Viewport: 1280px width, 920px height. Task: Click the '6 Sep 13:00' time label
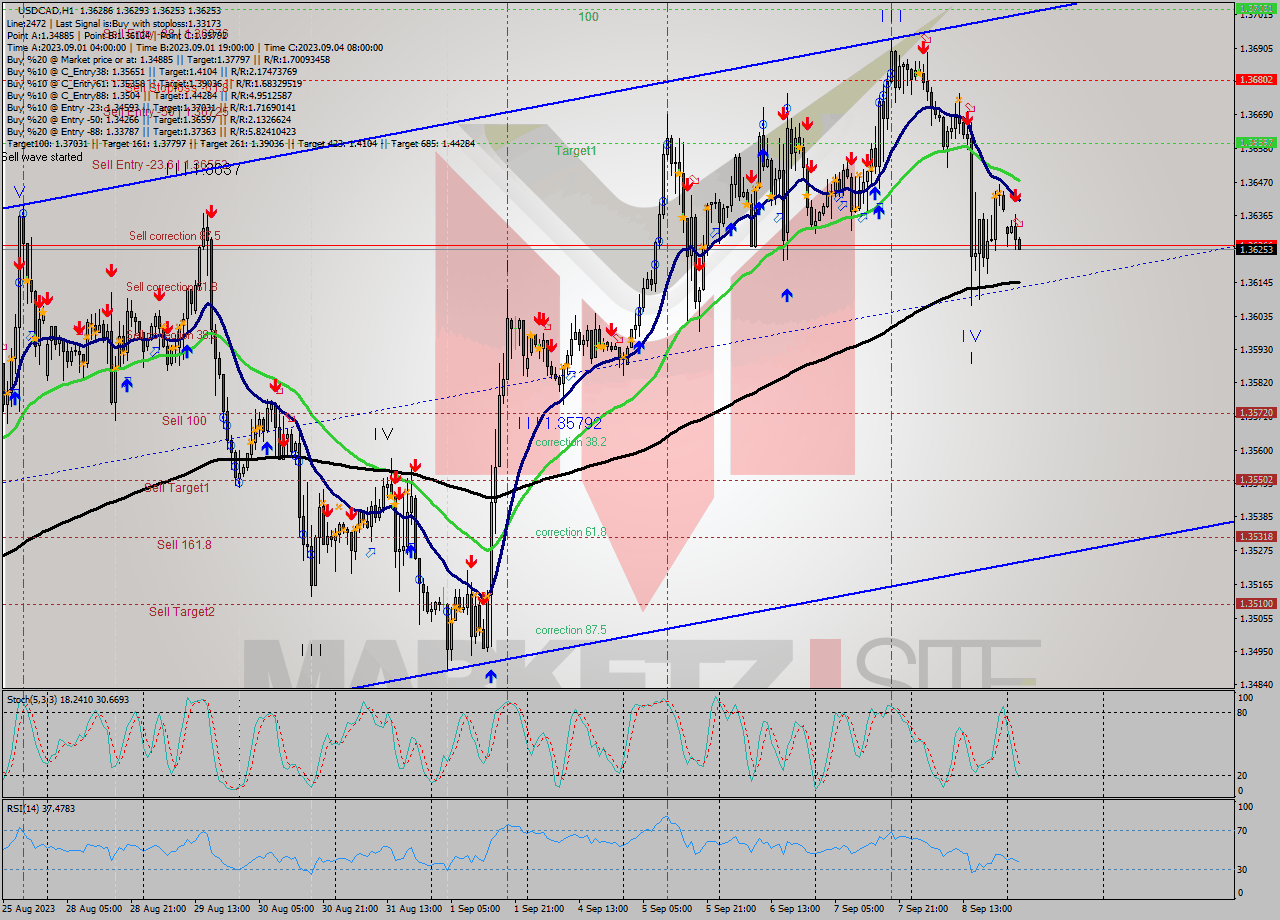tap(794, 909)
